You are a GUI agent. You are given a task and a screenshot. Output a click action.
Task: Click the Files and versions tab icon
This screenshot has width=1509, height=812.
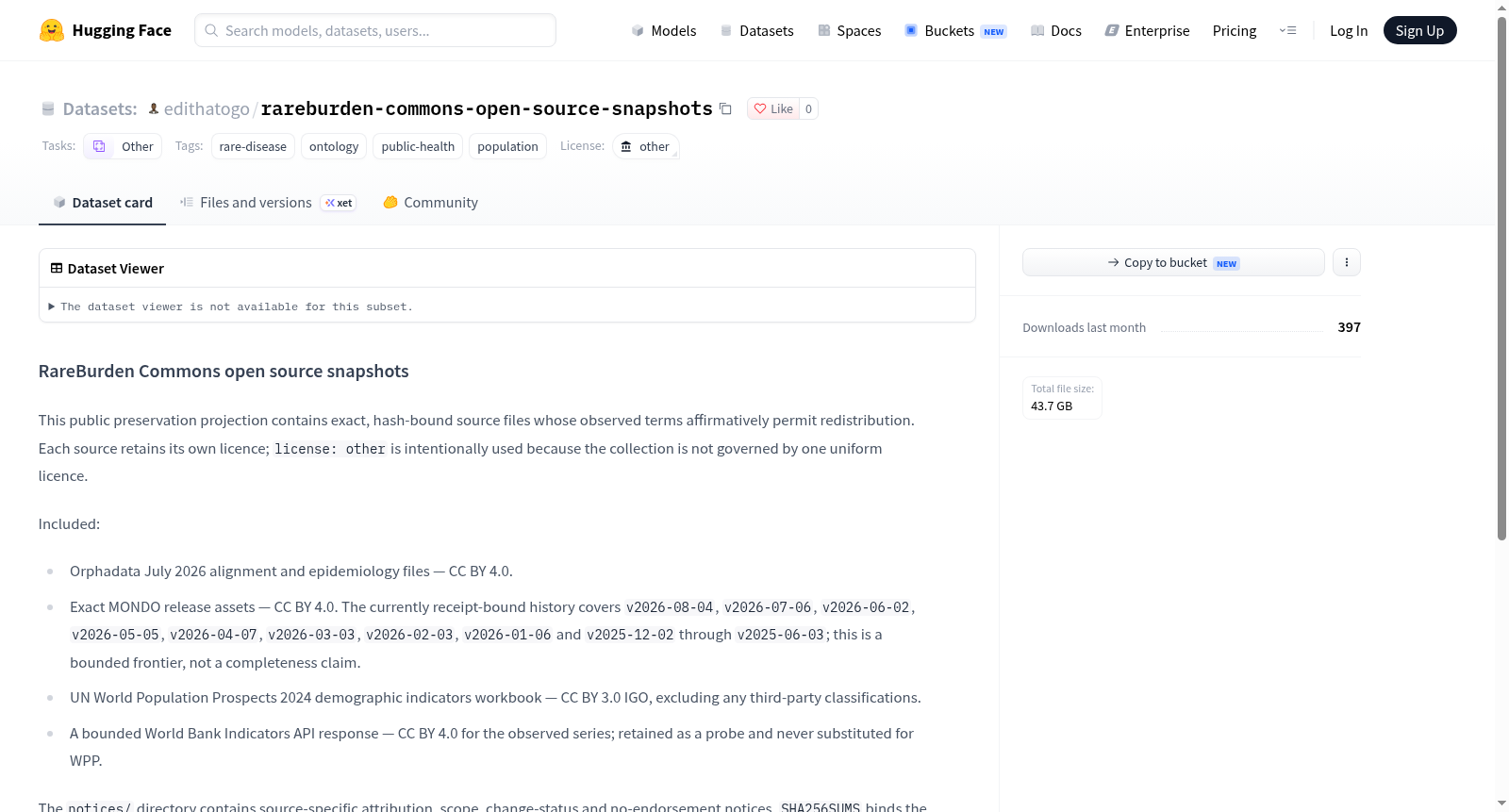tap(187, 202)
